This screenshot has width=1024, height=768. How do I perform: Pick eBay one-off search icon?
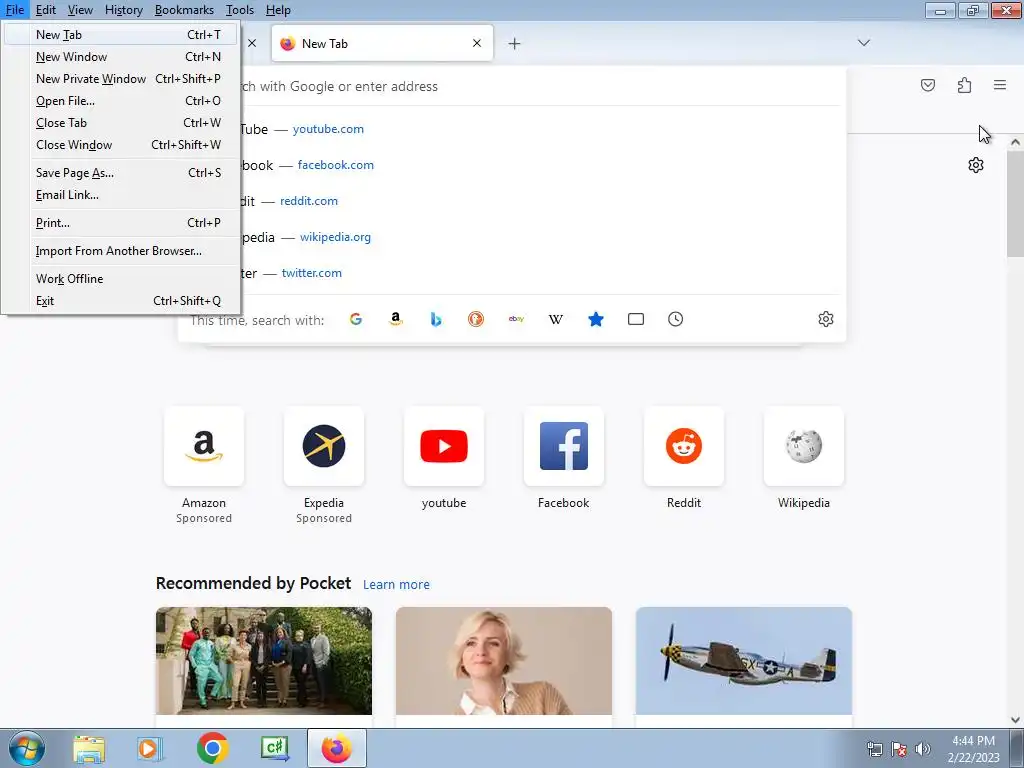[516, 319]
